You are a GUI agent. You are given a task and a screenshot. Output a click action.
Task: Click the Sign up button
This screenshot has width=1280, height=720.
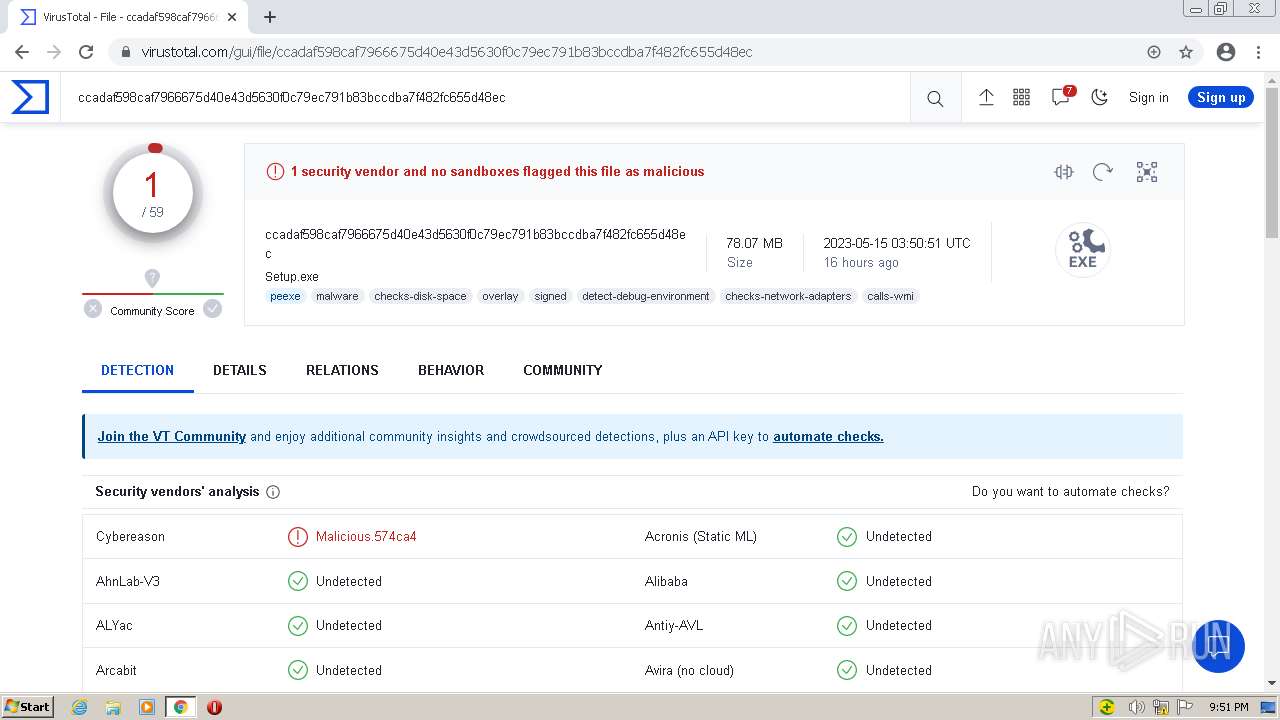pyautogui.click(x=1221, y=97)
